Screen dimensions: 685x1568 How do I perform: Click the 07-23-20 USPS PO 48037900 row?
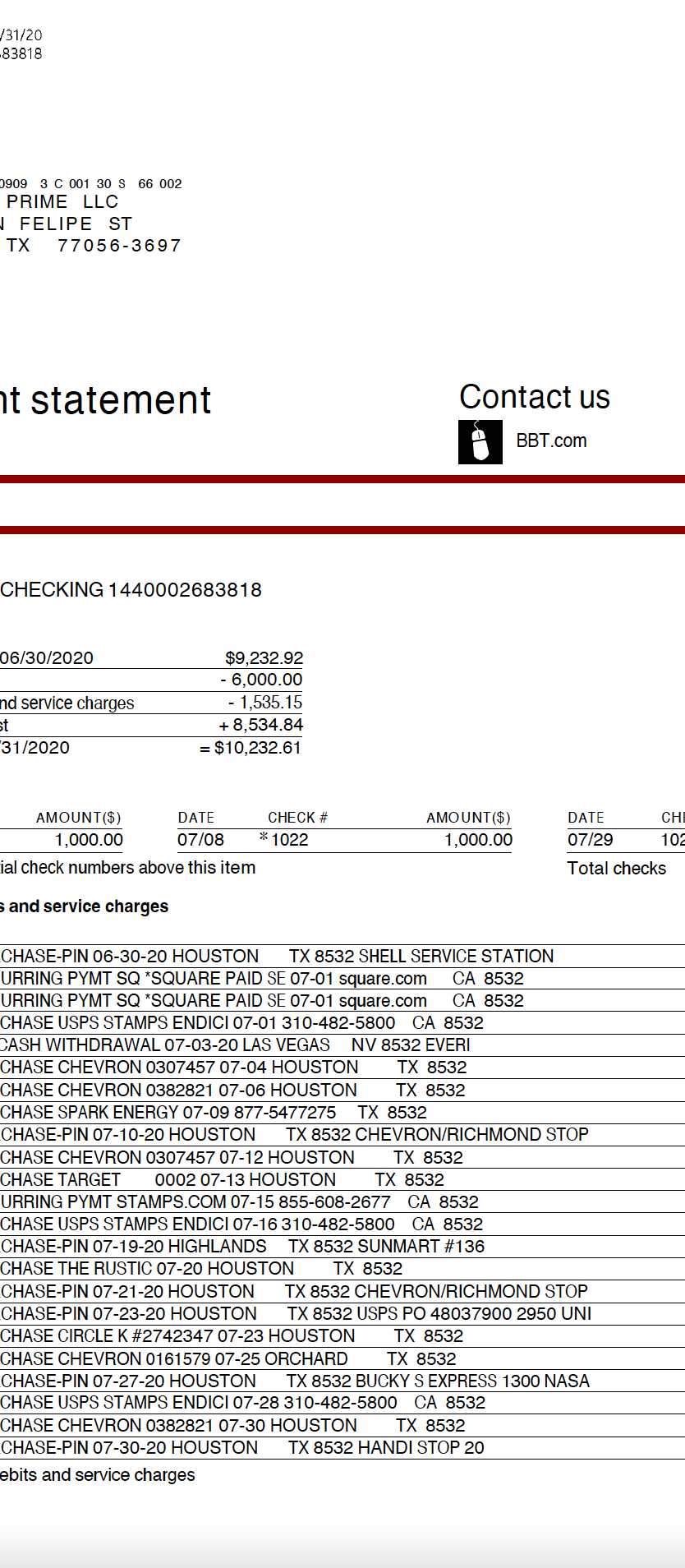[x=342, y=1314]
